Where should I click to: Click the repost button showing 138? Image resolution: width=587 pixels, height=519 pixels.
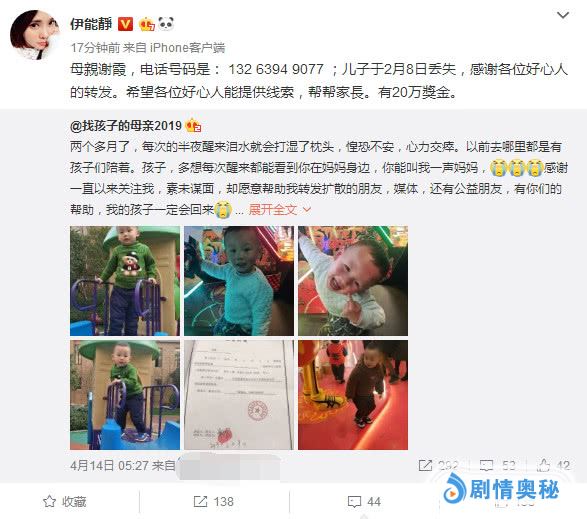214,501
